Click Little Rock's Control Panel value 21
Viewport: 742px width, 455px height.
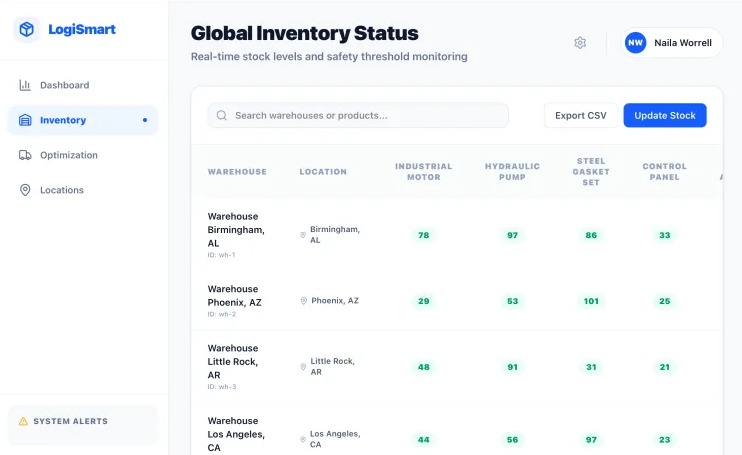(664, 367)
